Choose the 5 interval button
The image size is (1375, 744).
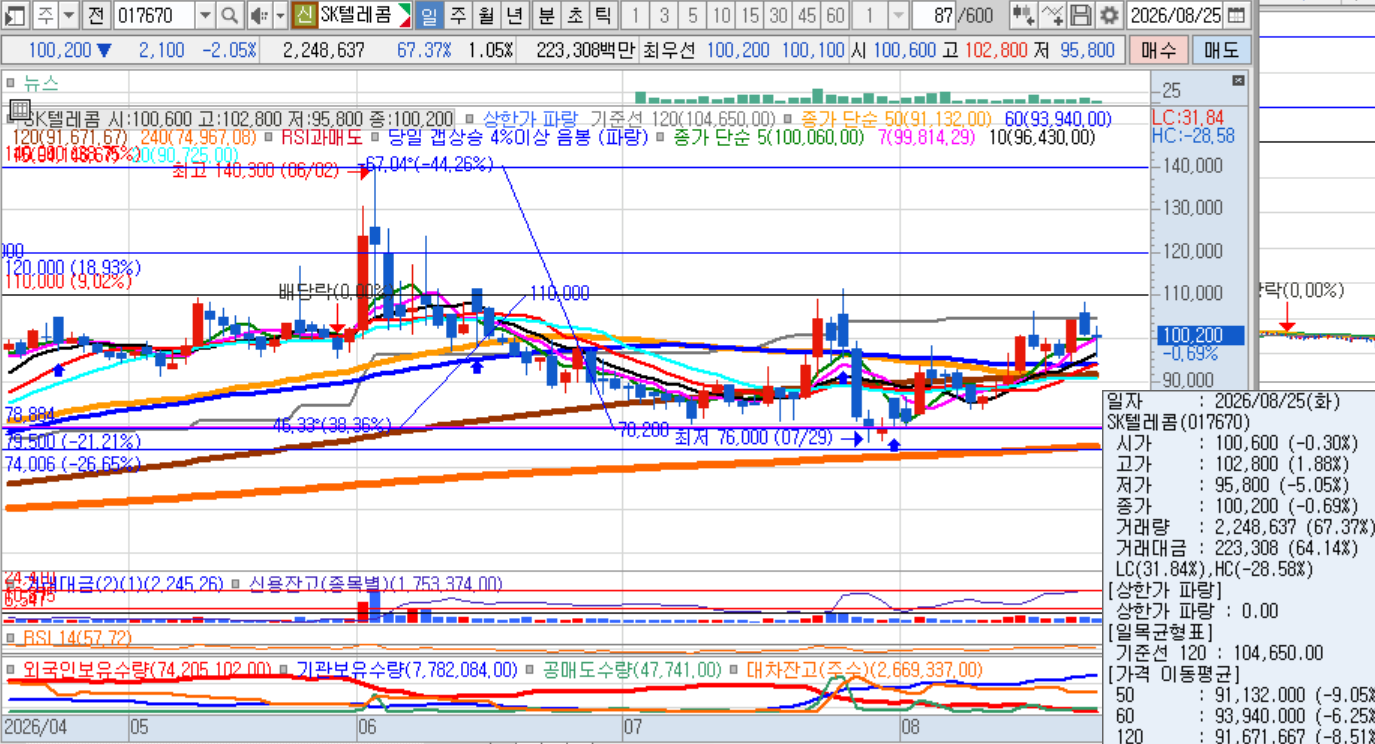pos(692,15)
